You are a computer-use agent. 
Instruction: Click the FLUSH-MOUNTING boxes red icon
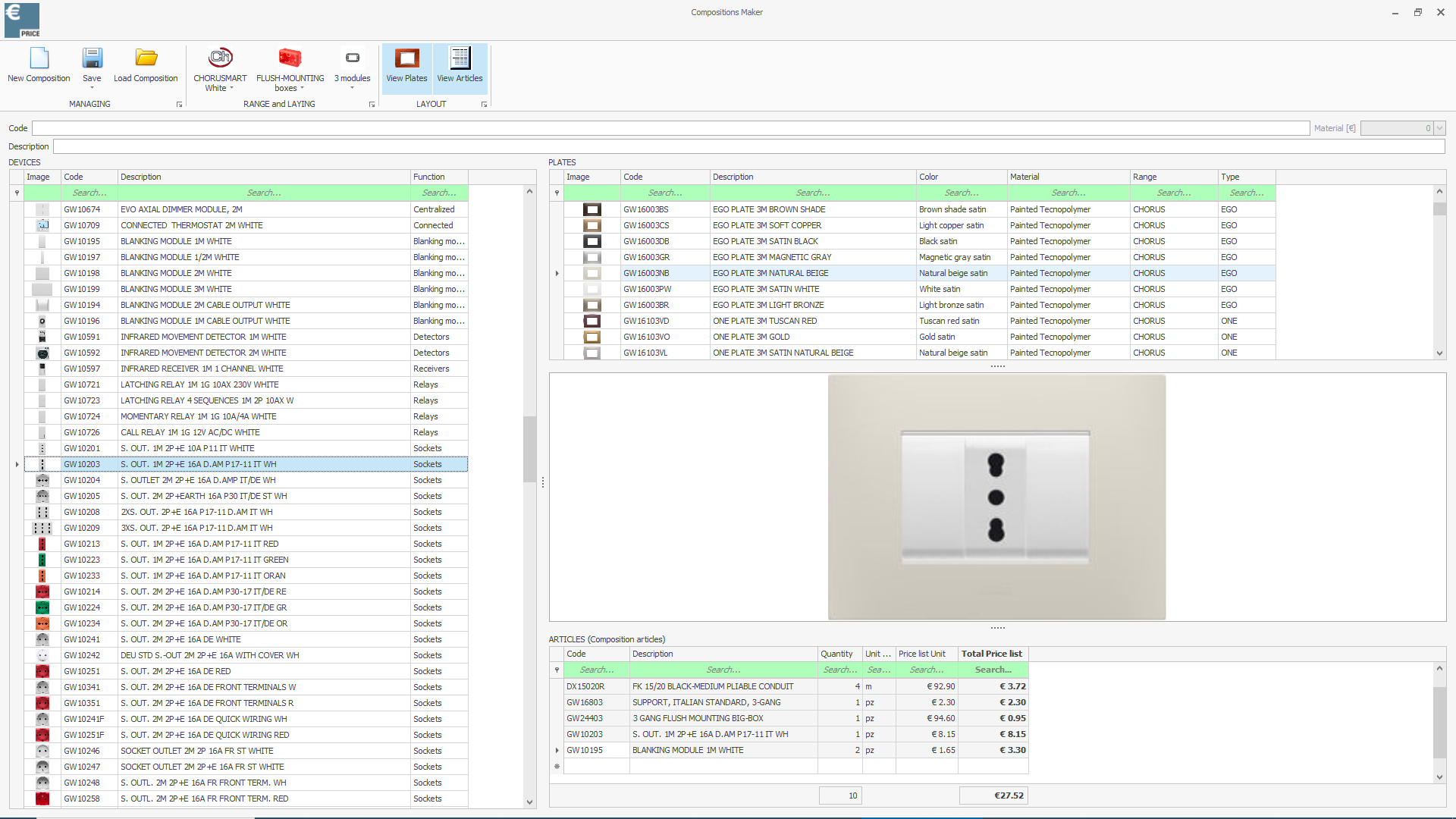[290, 58]
